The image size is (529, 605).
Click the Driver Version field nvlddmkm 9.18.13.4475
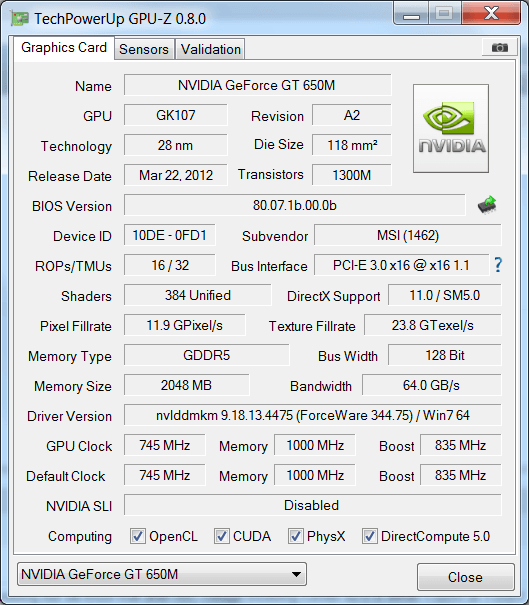coord(313,416)
